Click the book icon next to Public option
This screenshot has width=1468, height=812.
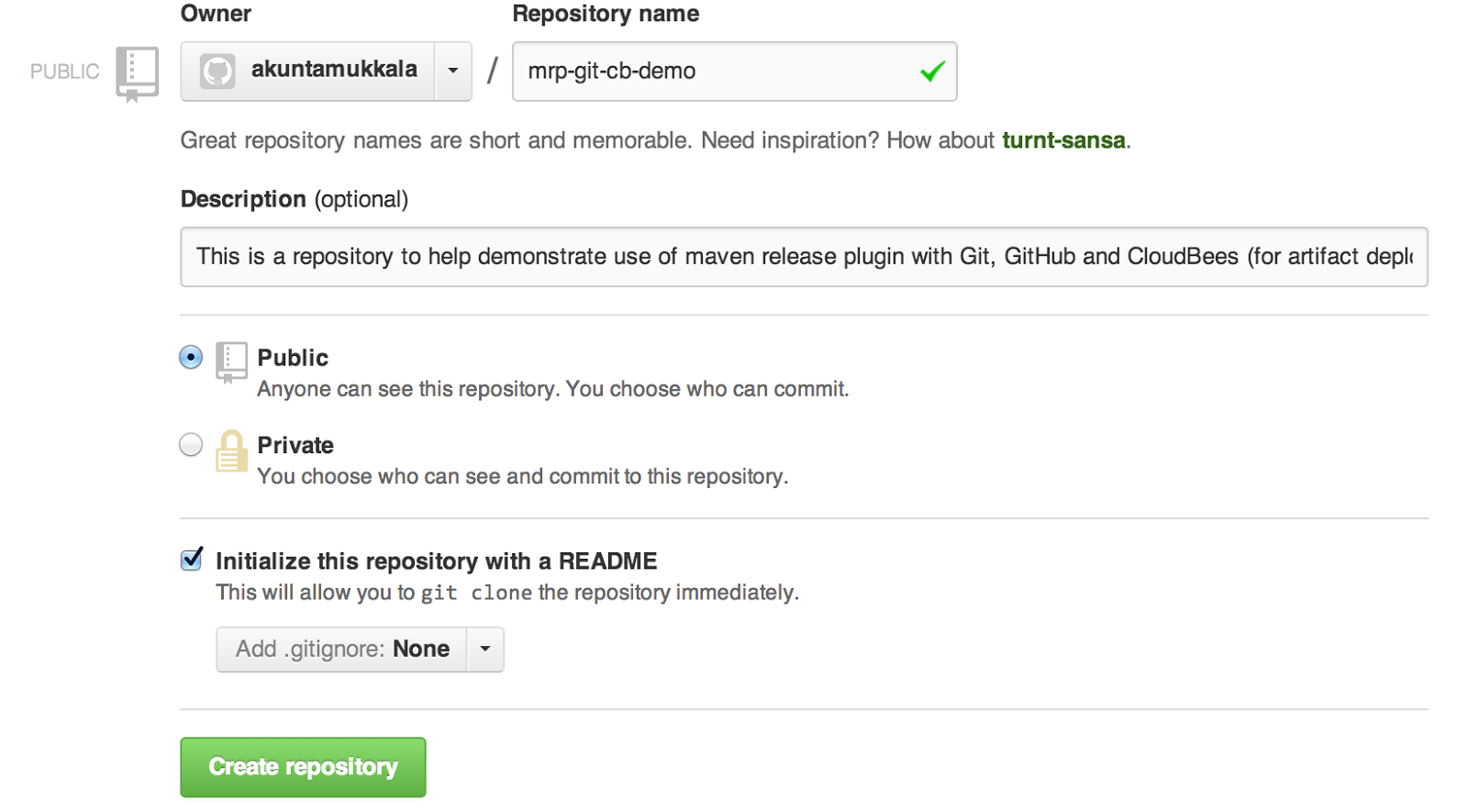click(231, 361)
